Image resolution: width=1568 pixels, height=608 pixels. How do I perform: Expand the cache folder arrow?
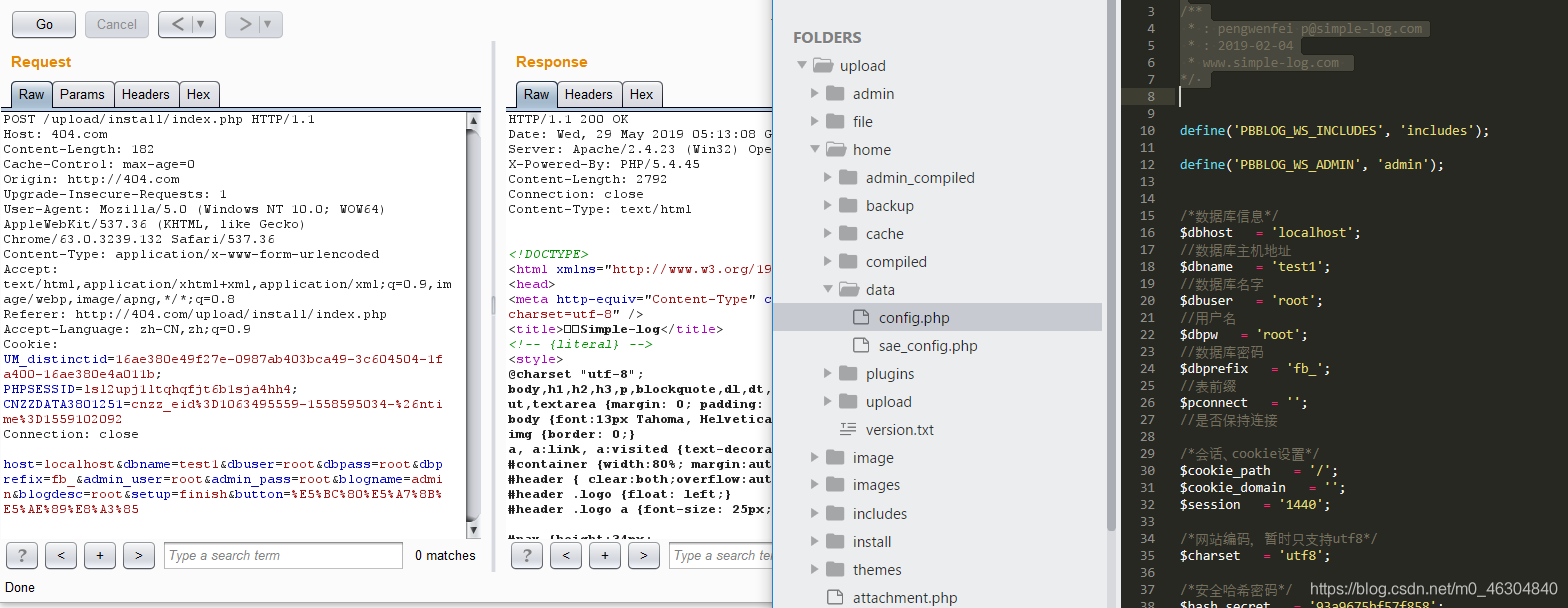pos(828,234)
